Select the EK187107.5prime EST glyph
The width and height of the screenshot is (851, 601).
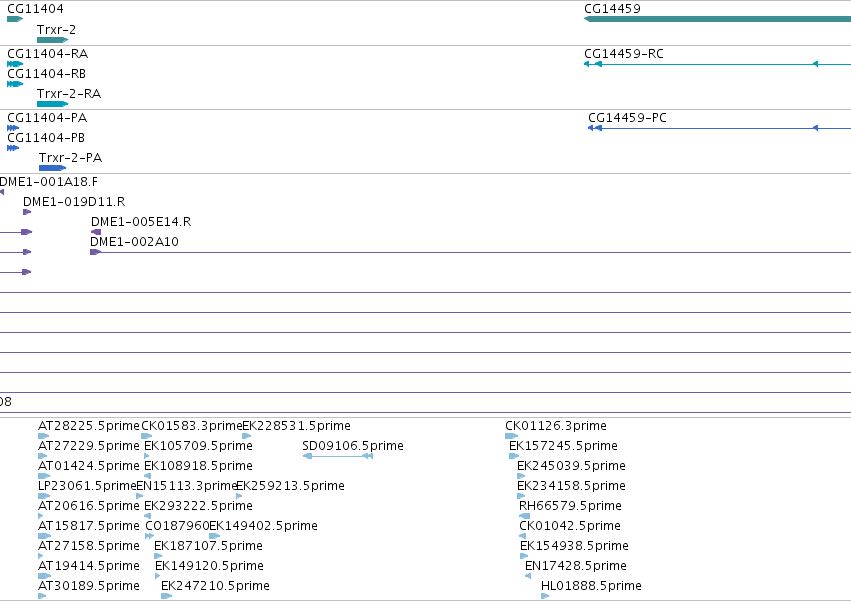click(x=158, y=556)
